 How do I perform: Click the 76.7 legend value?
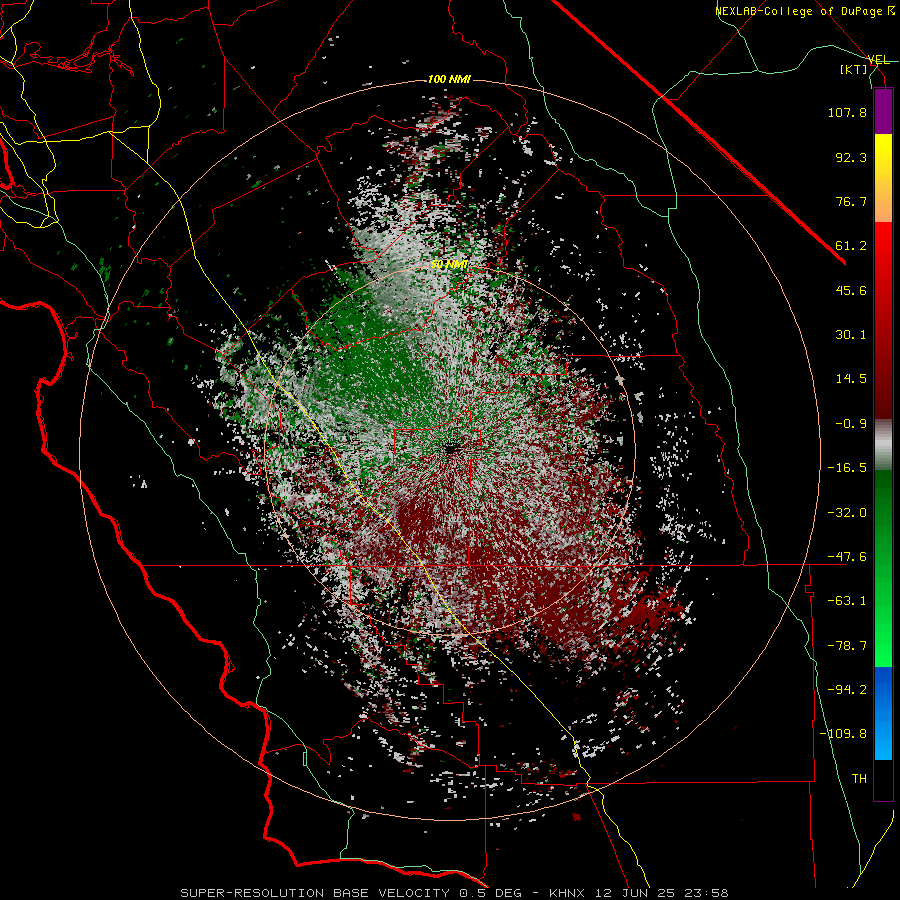(x=851, y=201)
